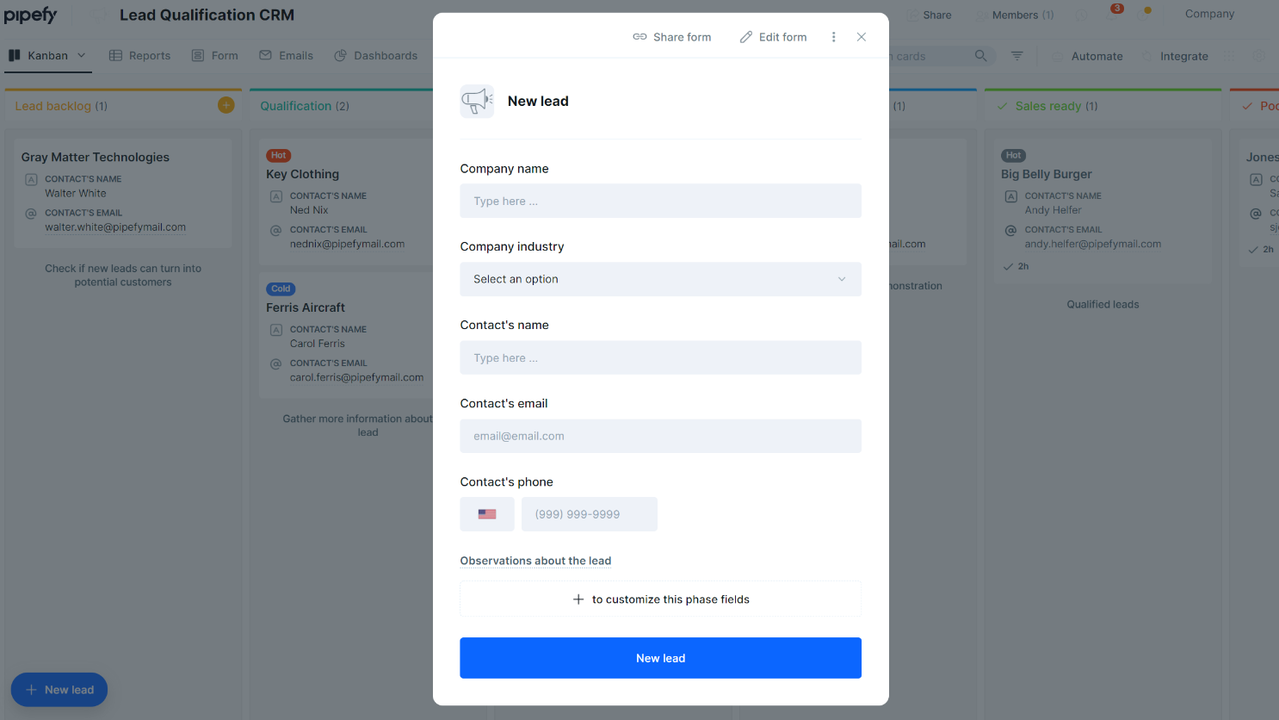Expand the Company industry dropdown
The image size is (1279, 720).
pyautogui.click(x=660, y=279)
